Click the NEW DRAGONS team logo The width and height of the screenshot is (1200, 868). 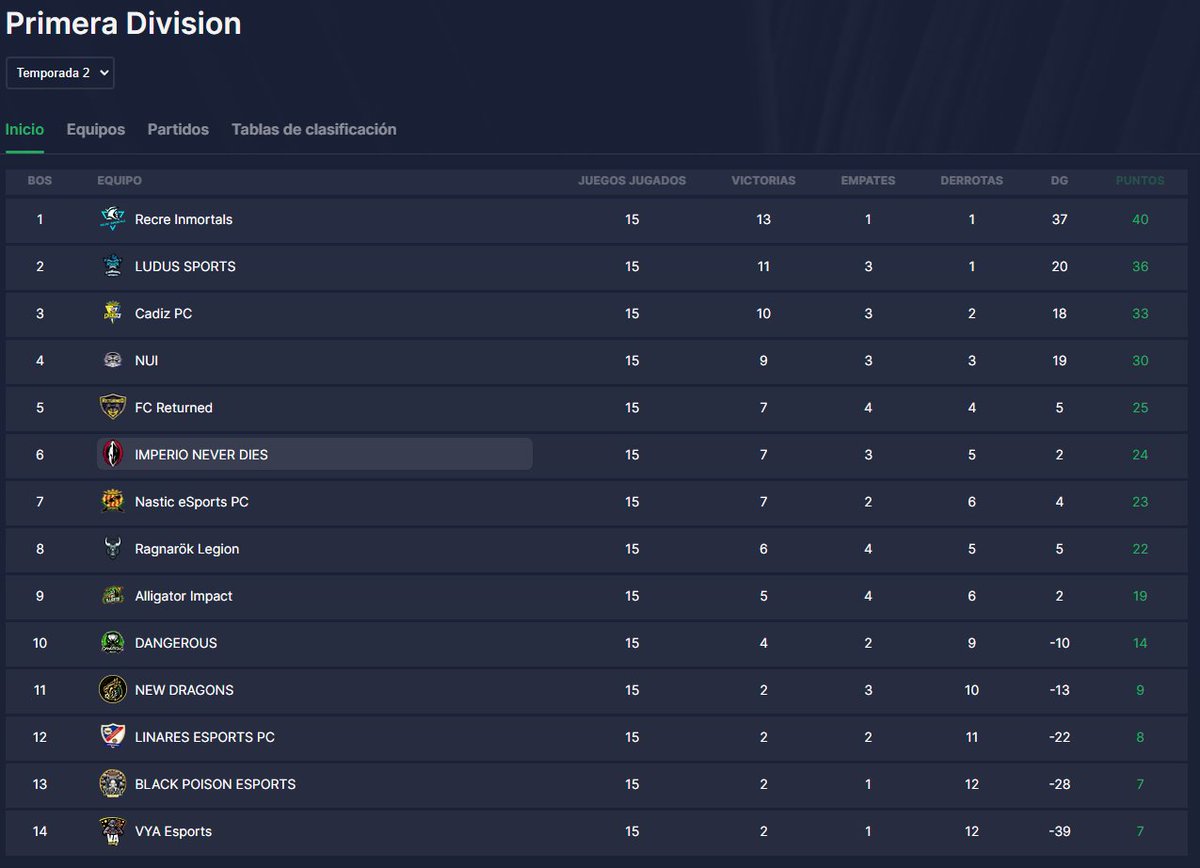pyautogui.click(x=113, y=689)
